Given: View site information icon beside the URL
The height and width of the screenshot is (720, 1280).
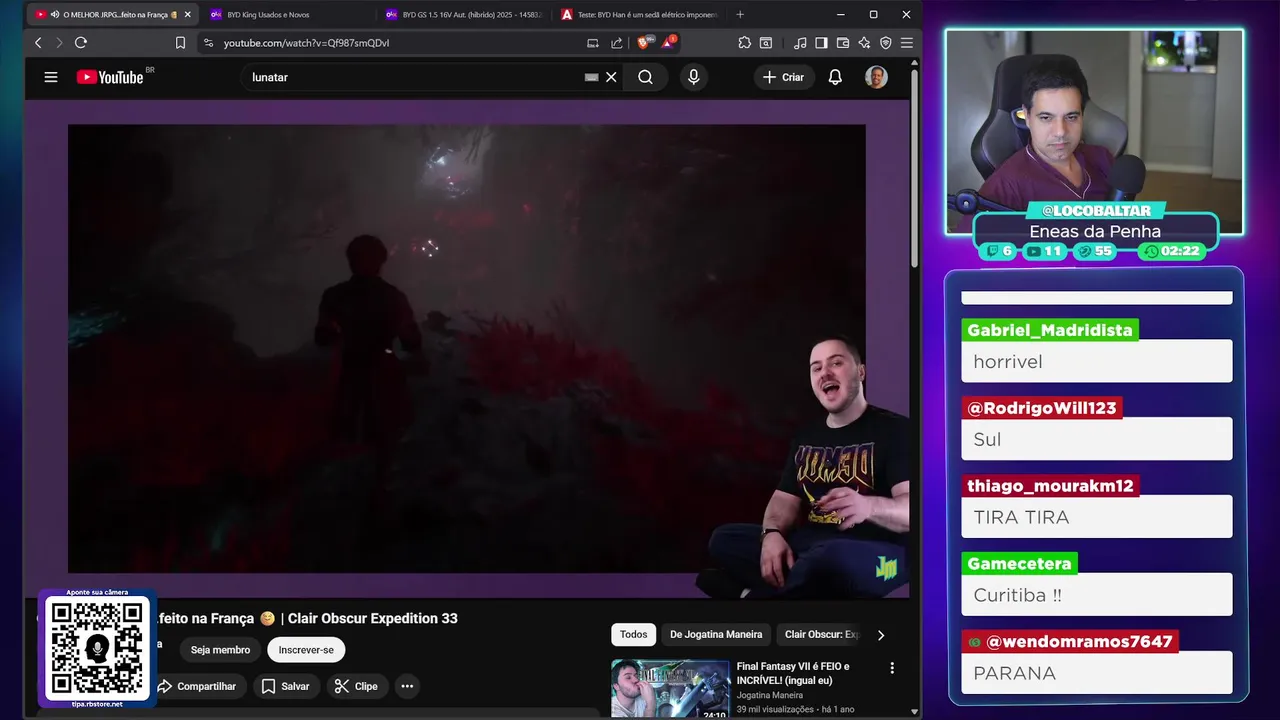Looking at the screenshot, I should point(208,43).
